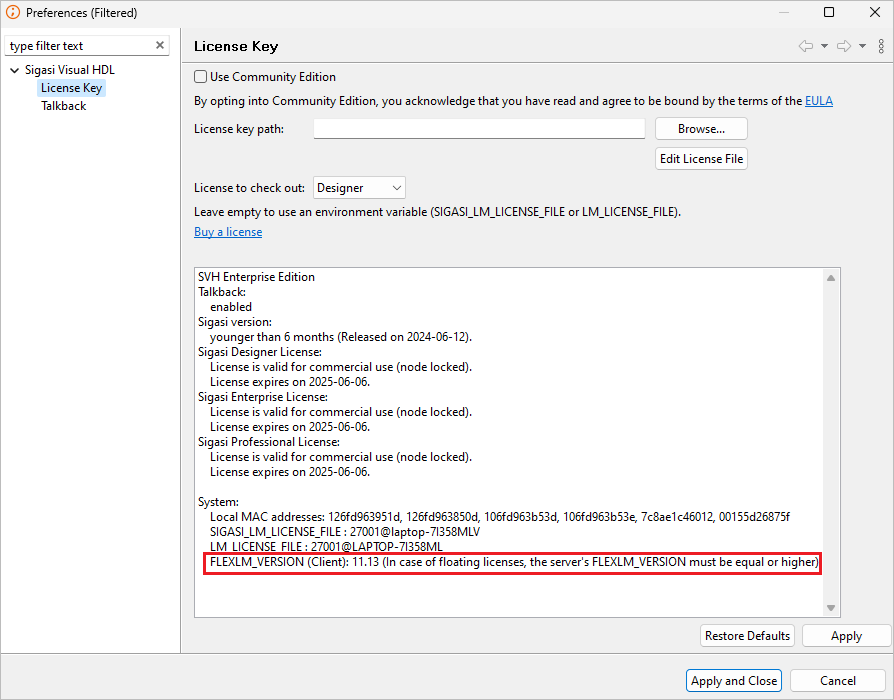The width and height of the screenshot is (894, 700).
Task: Click the SVH Enterprise Edition text line
Action: (x=256, y=277)
